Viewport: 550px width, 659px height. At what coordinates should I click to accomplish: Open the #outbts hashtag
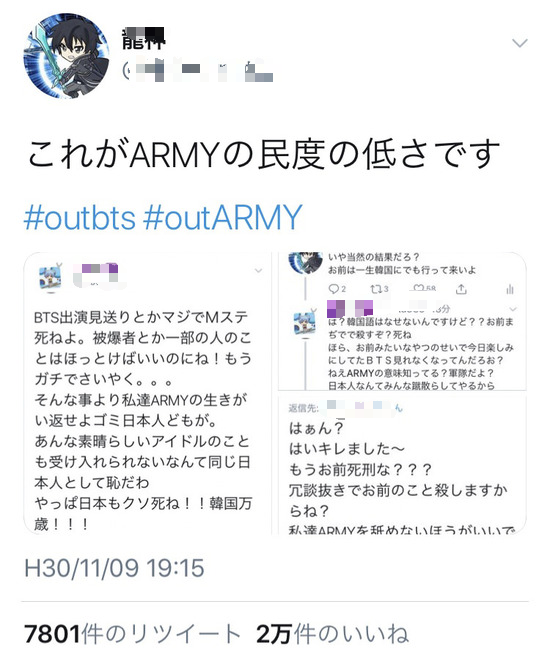80,217
